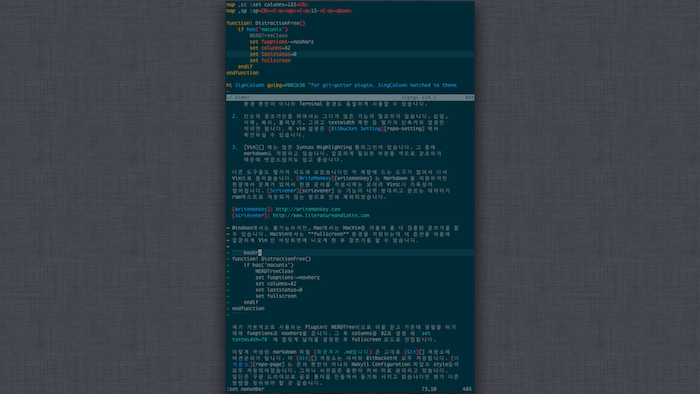The height and width of the screenshot is (394, 700).
Task: Click 'set laststatus=0' in the markdown code block
Action: [x=279, y=290]
